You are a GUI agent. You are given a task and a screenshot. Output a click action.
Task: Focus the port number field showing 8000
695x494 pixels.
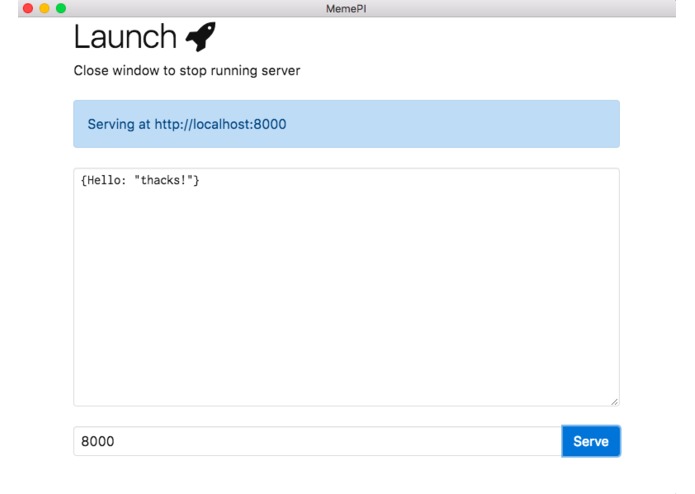(317, 441)
